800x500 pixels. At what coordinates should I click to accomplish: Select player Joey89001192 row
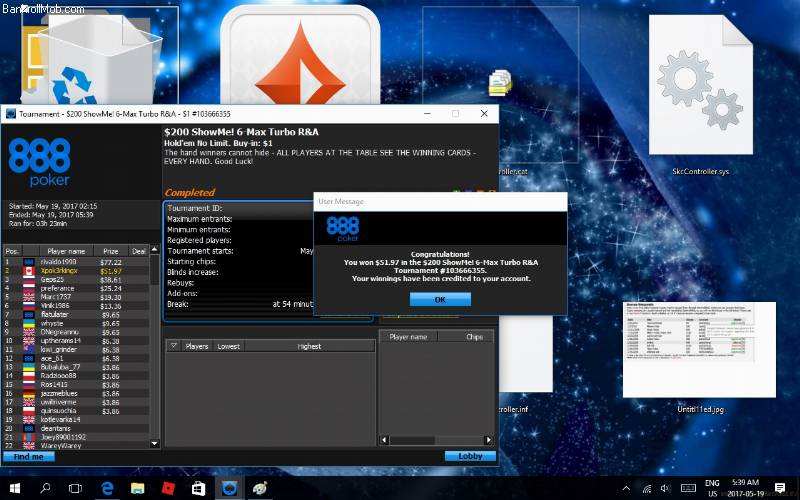point(77,437)
